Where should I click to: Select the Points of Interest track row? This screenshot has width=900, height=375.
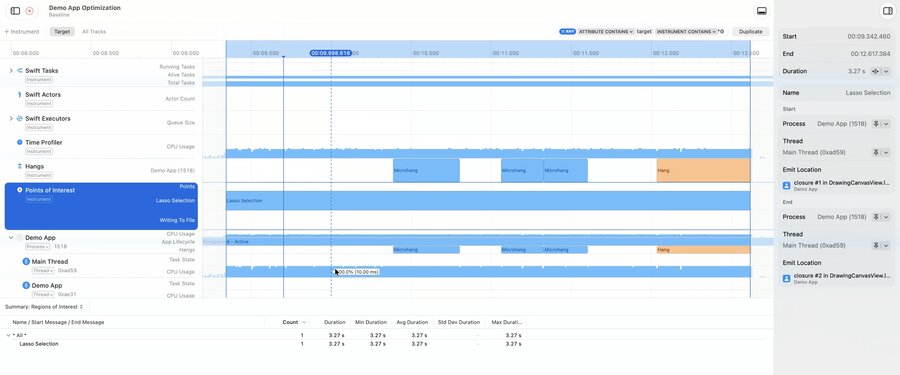tap(101, 206)
